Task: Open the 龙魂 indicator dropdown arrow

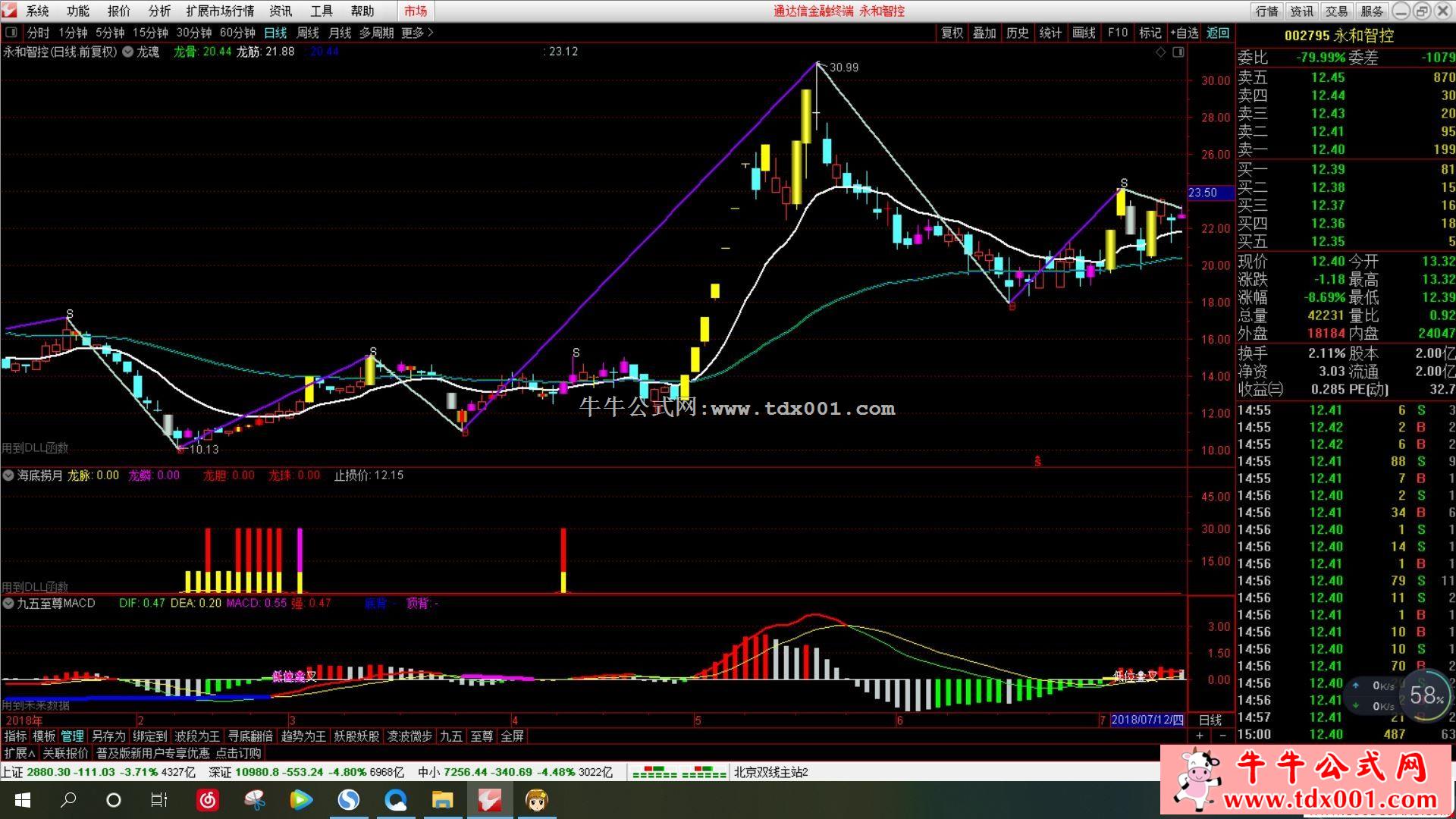Action: tap(128, 52)
